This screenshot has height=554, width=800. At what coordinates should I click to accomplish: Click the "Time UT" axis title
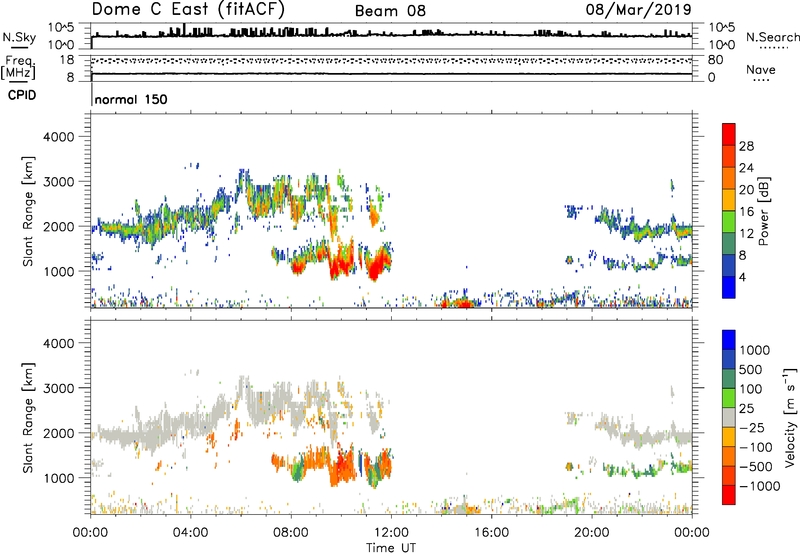tap(391, 548)
